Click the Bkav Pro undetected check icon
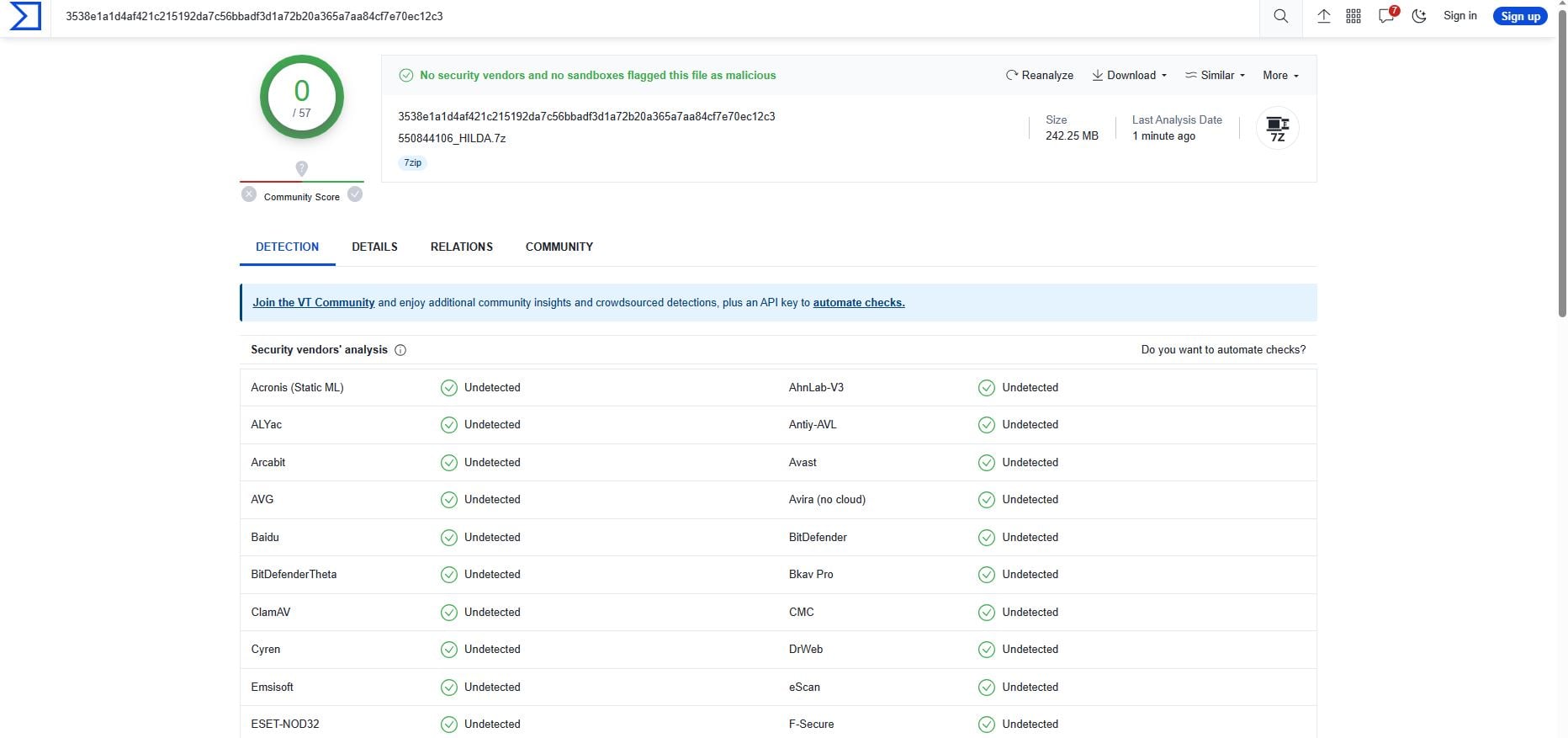The height and width of the screenshot is (738, 1568). pos(987,575)
